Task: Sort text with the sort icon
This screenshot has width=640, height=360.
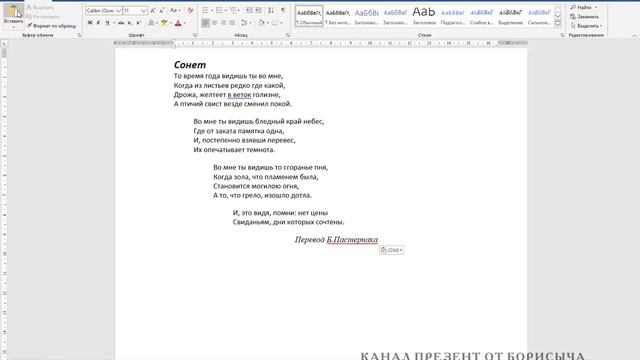Action: coord(271,10)
